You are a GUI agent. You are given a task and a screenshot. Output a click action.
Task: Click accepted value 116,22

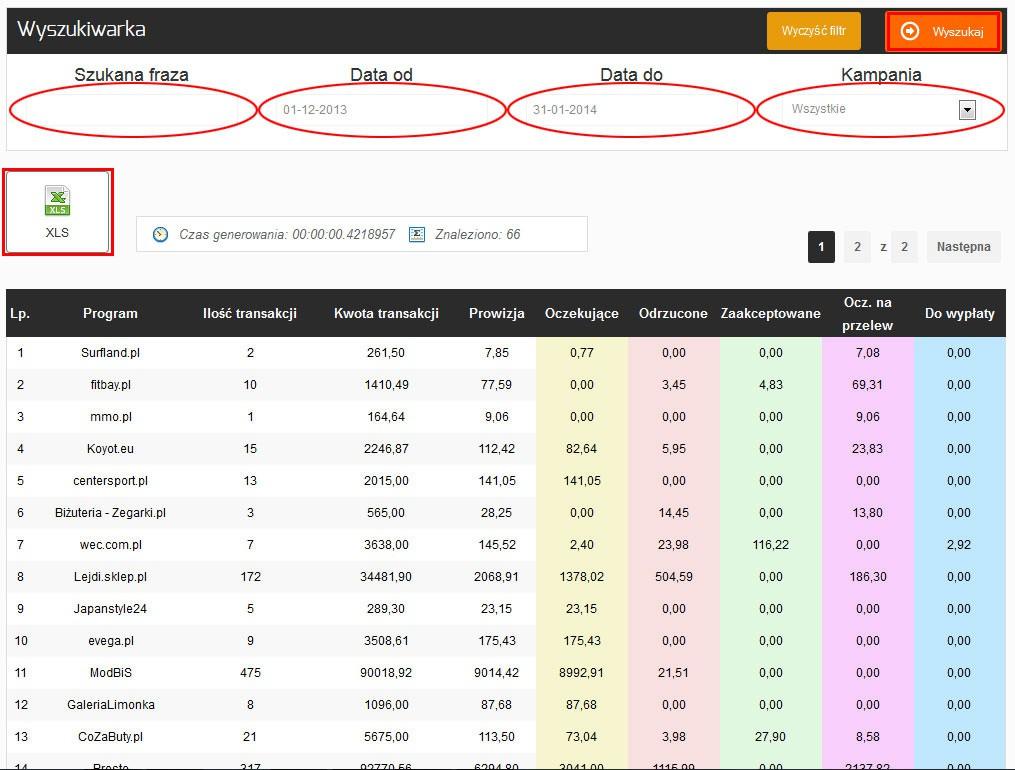(770, 545)
